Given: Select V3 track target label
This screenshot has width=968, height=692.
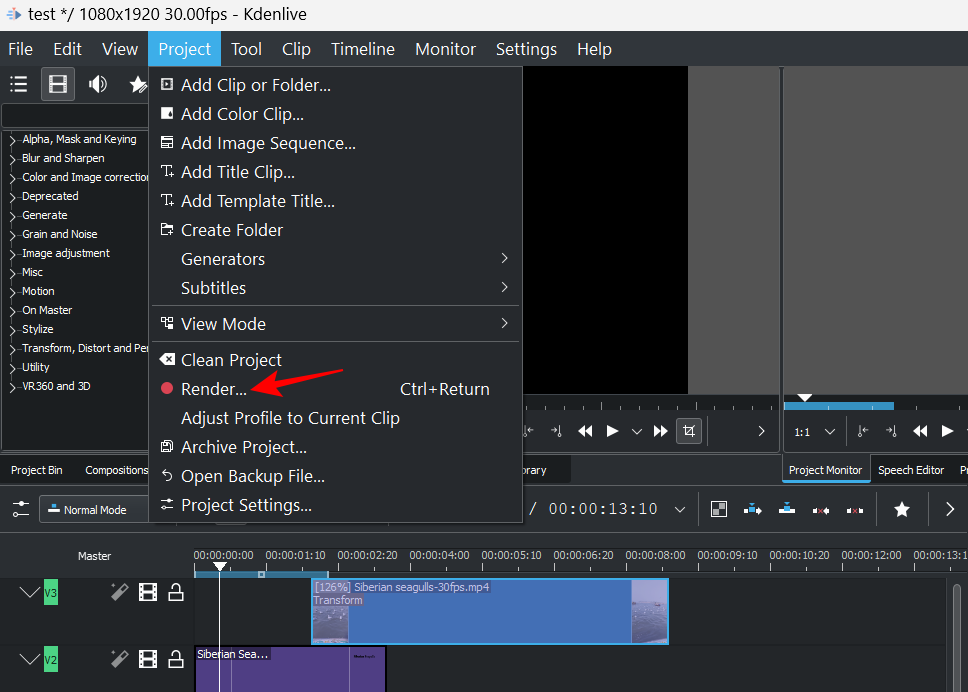Looking at the screenshot, I should (x=51, y=593).
